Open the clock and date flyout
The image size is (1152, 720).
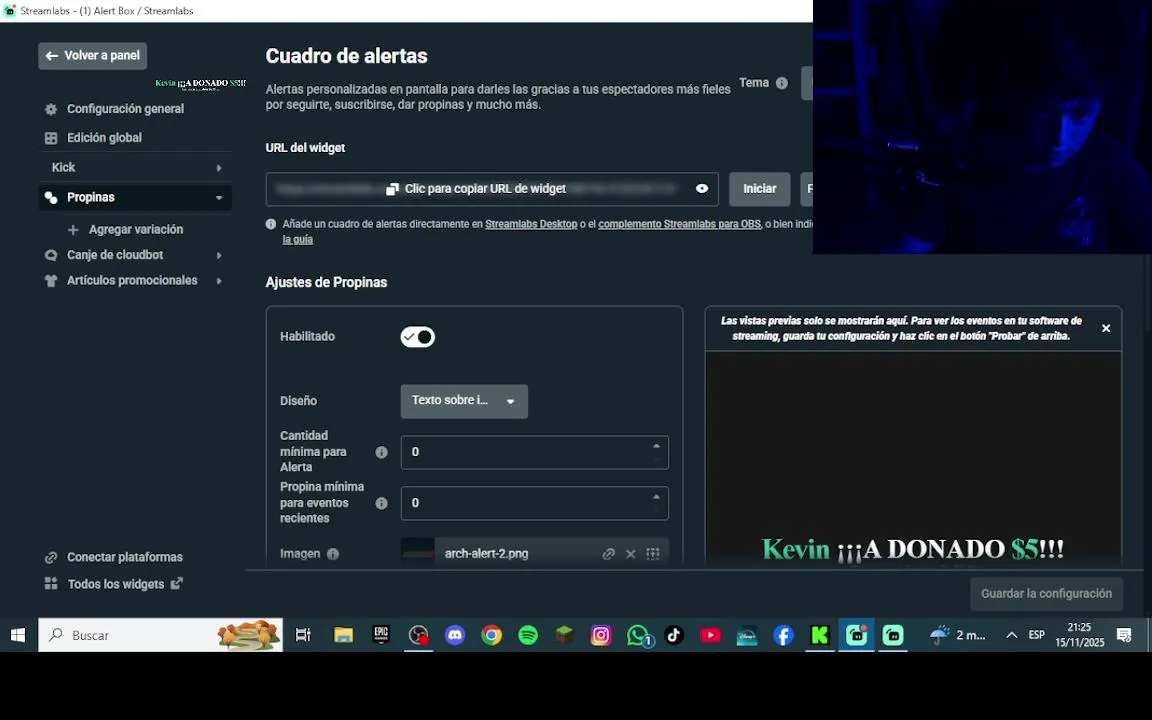(x=1079, y=636)
